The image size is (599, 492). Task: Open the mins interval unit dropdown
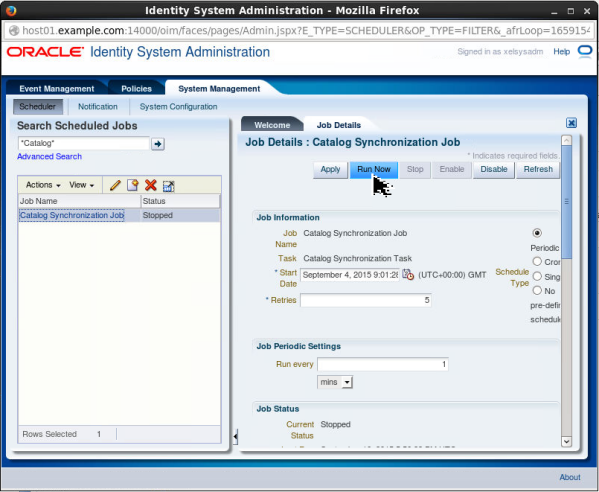335,382
